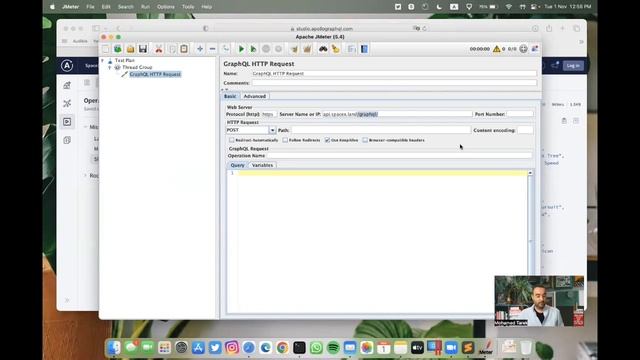The image size is (640, 360).
Task: Open the Run menu
Action: (x=145, y=7)
